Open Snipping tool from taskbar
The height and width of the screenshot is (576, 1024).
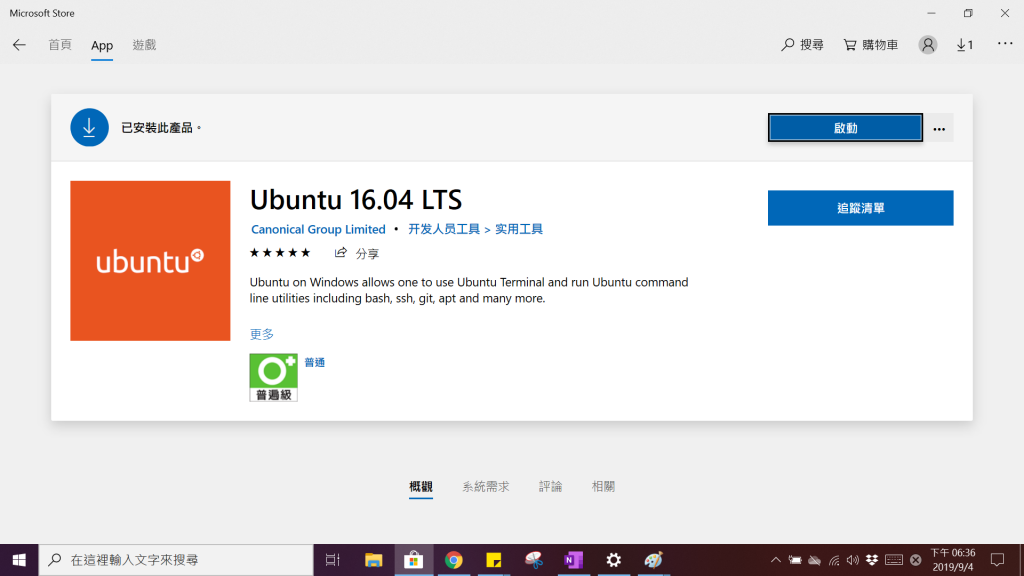[534, 560]
